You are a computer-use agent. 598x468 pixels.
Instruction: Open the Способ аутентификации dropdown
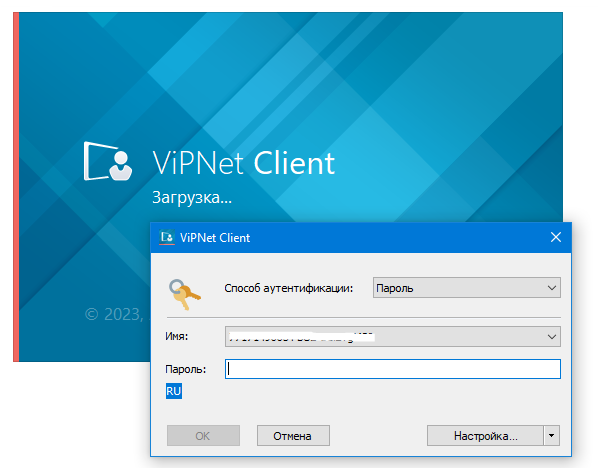point(466,288)
